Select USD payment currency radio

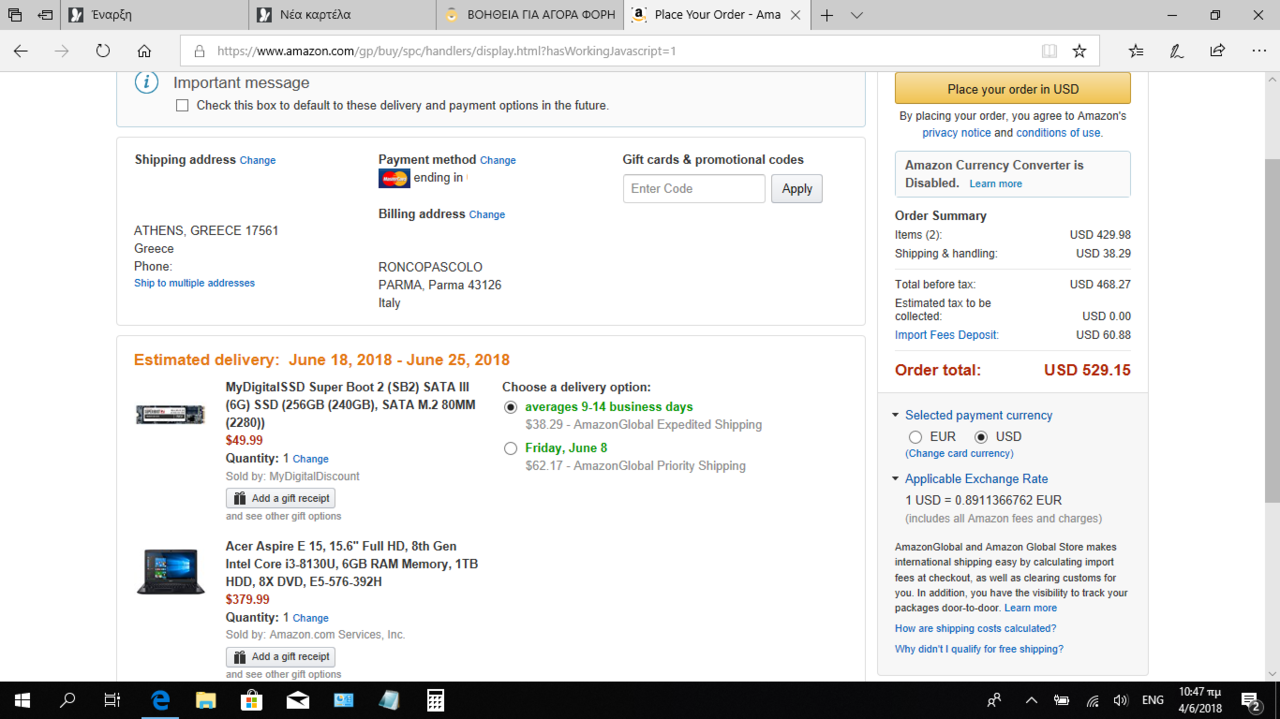pos(981,437)
